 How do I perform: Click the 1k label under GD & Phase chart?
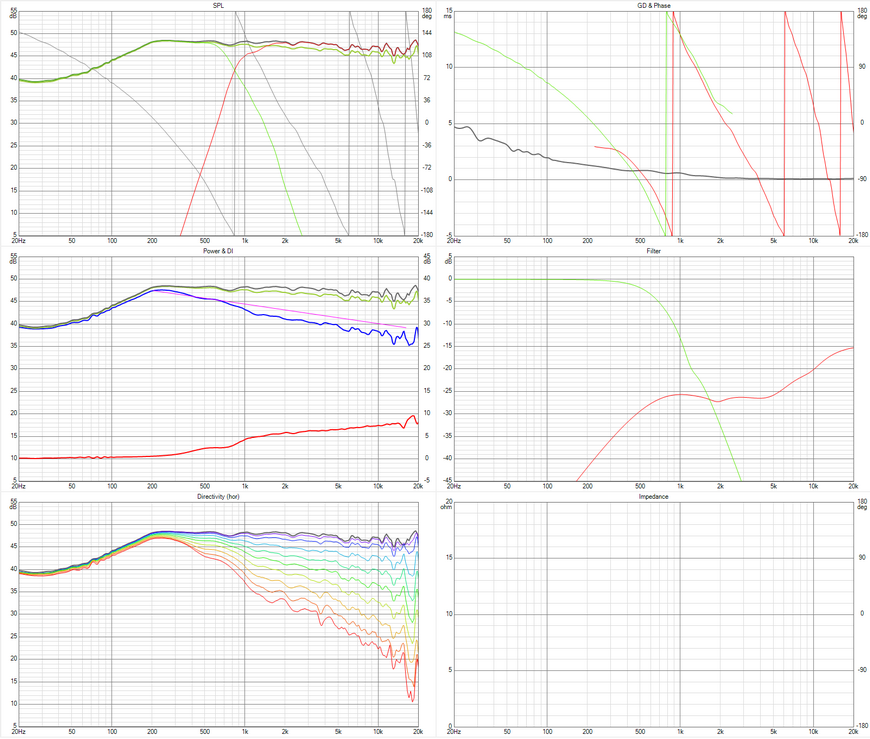coord(680,241)
